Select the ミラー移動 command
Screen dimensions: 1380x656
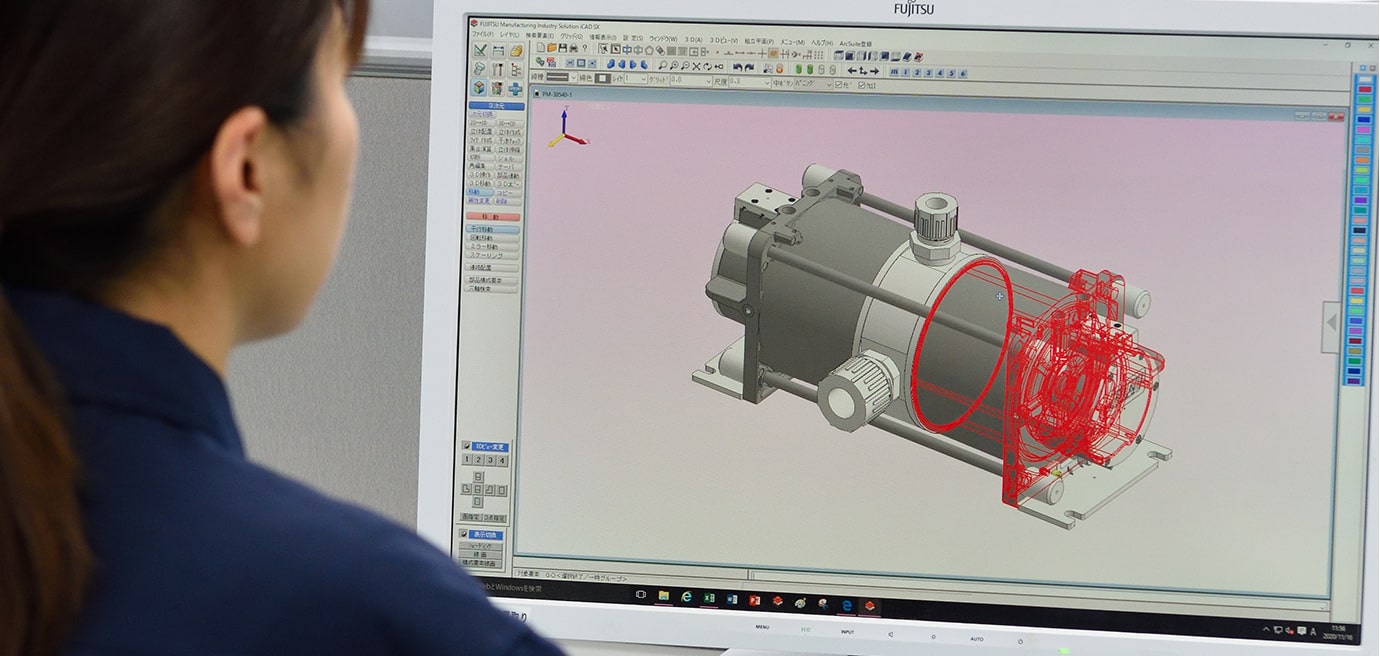(x=494, y=247)
